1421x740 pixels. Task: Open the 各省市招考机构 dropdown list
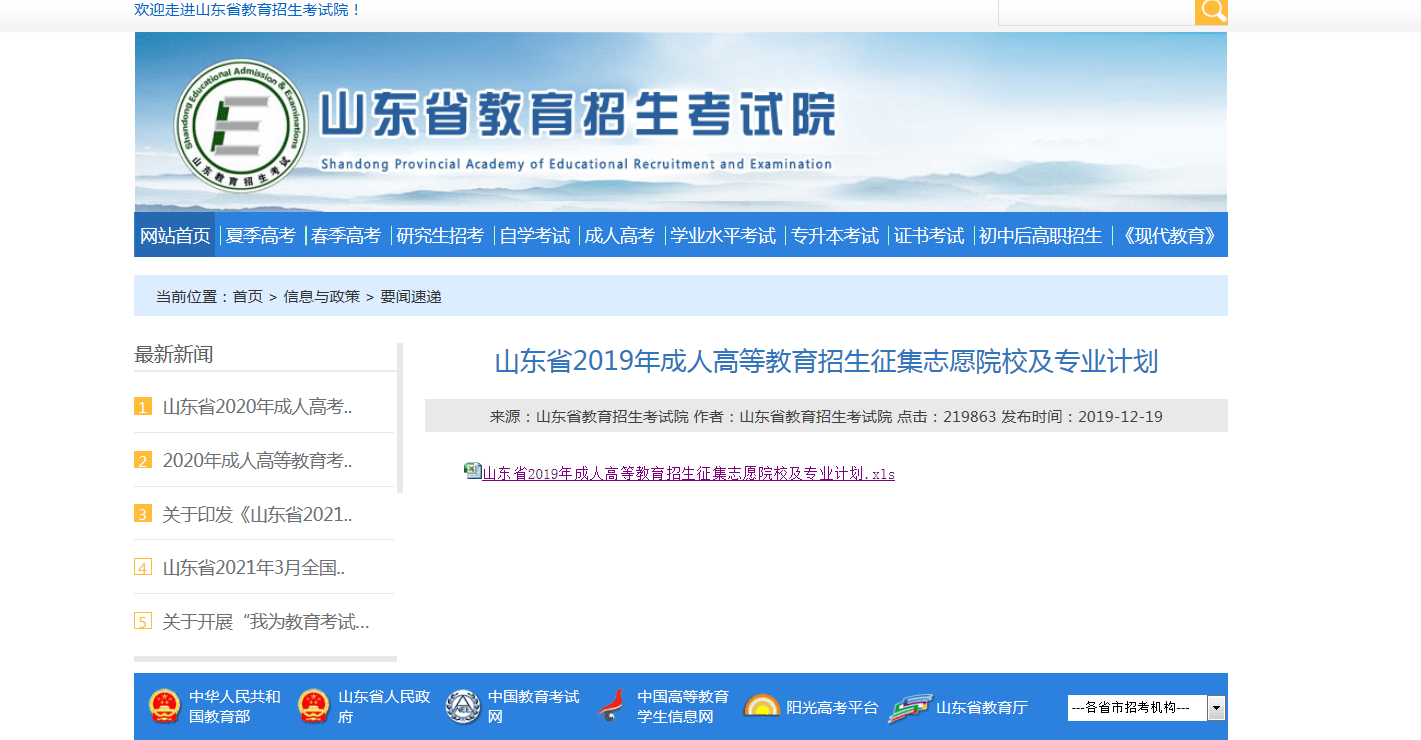(1137, 708)
